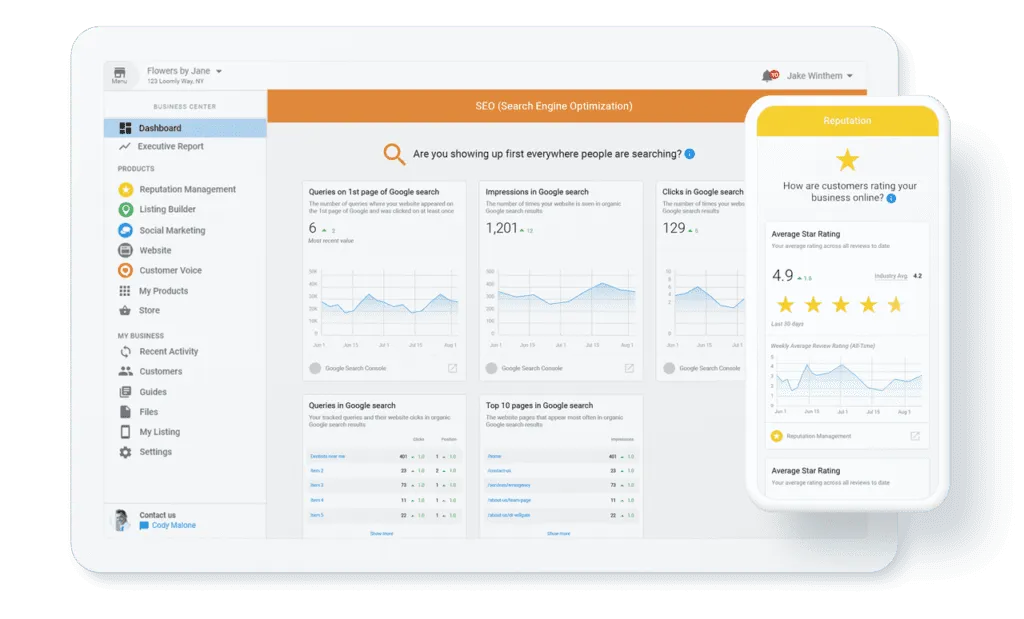Viewport: 1024px width, 619px height.
Task: Open Social Marketing chat icon
Action: 125,230
